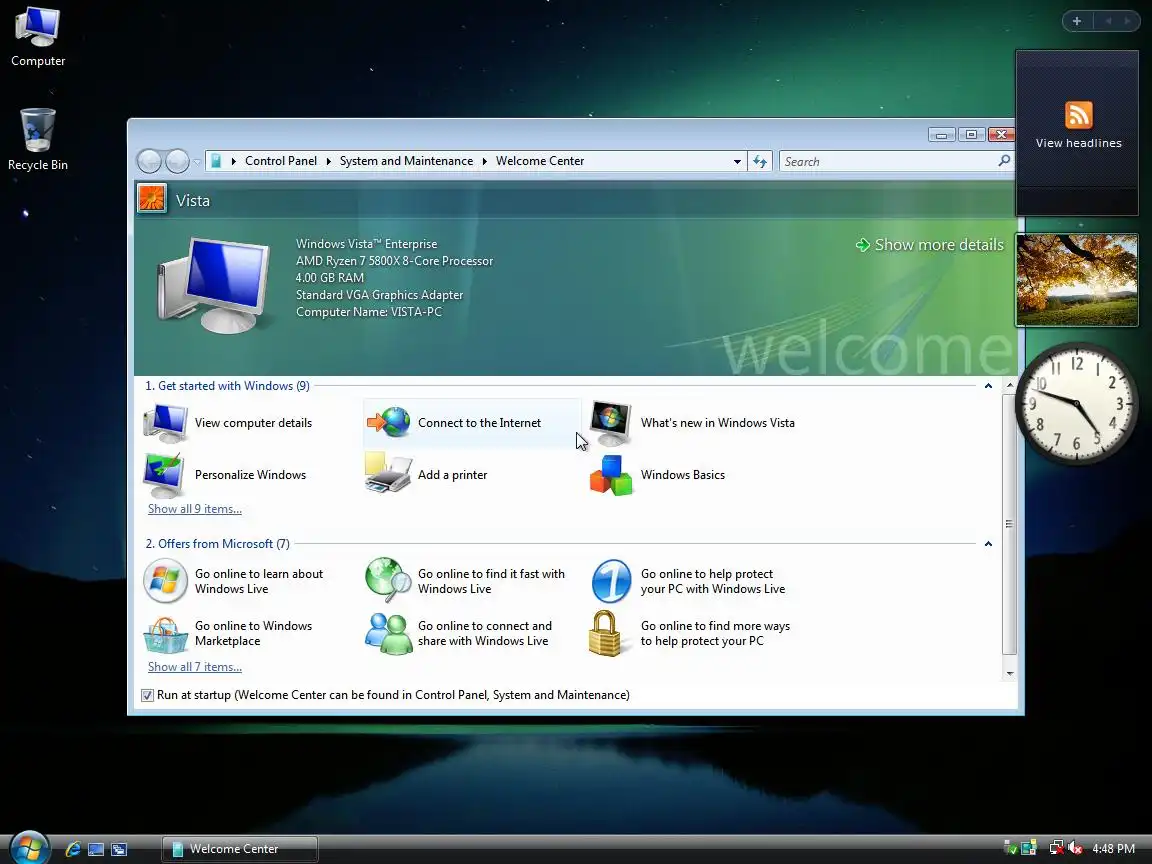Click the Back navigation button
The image size is (1152, 864).
point(150,161)
